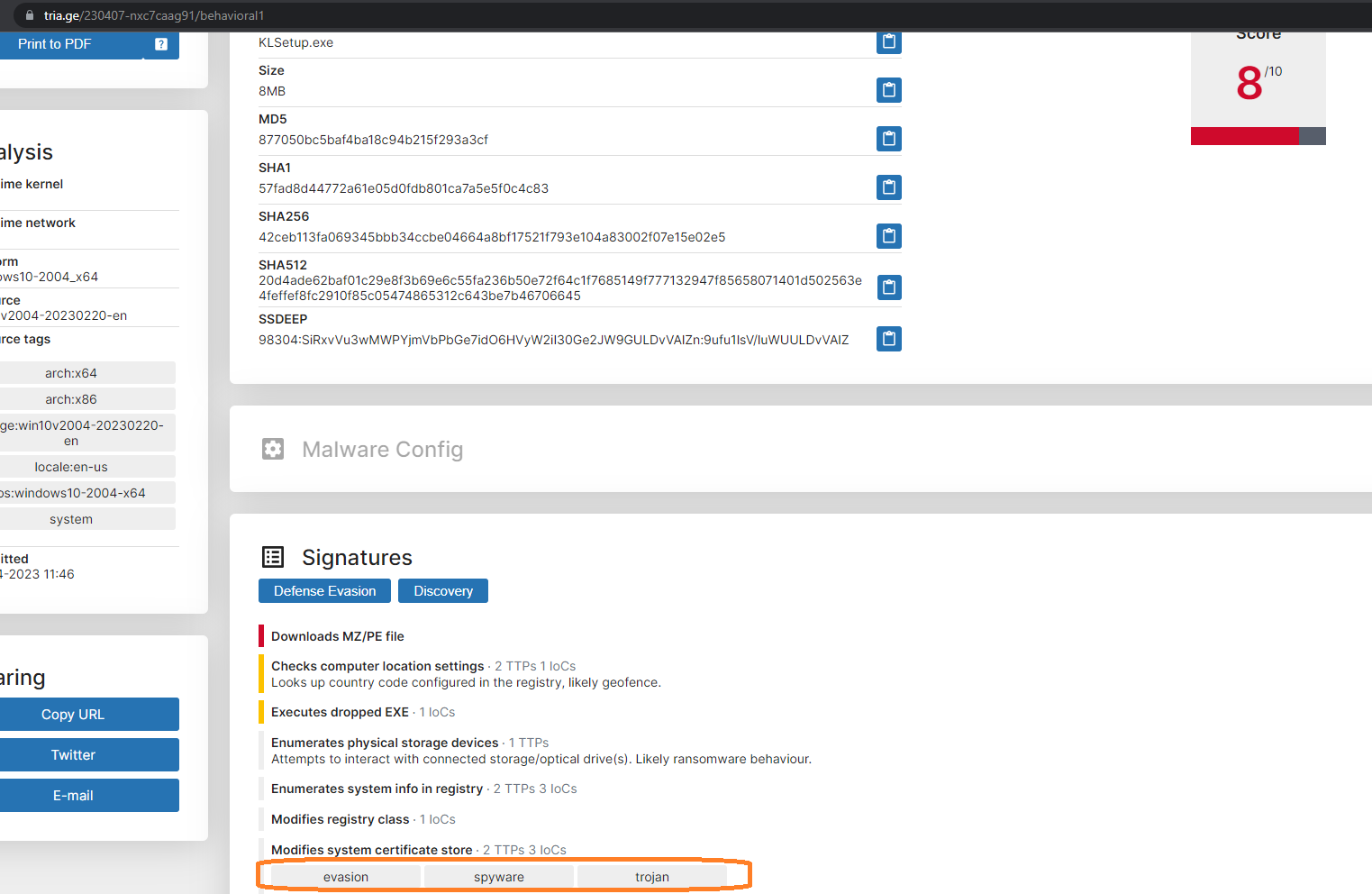Click the padlock icon in the address bar
This screenshot has height=894, width=1372.
[29, 15]
